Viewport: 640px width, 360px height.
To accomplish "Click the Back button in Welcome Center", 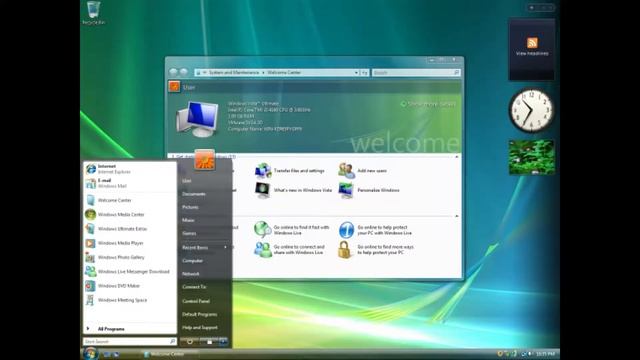I will pos(173,72).
